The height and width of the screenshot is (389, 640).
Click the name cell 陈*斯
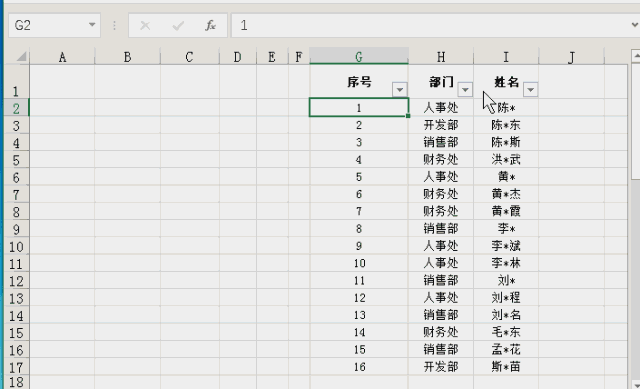point(506,142)
